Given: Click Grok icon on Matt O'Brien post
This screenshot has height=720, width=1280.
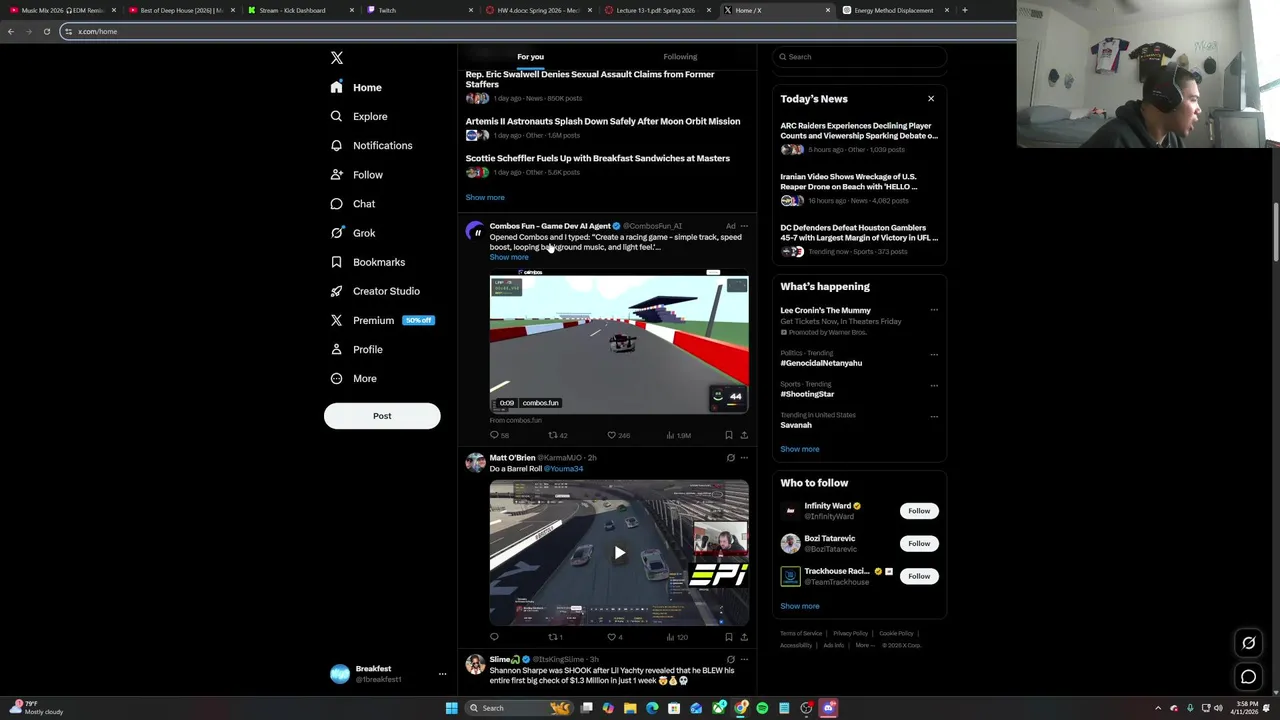Looking at the screenshot, I should pos(730,458).
